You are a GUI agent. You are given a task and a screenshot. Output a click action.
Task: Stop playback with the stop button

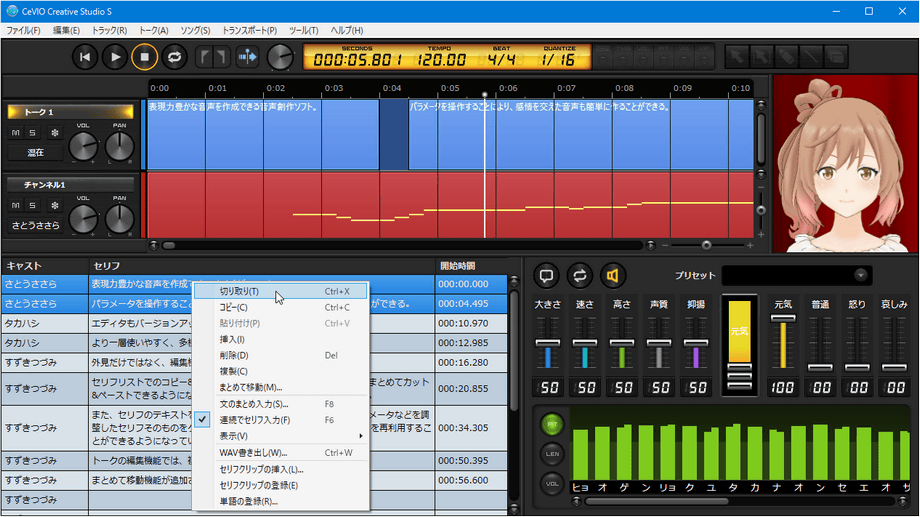(x=144, y=57)
